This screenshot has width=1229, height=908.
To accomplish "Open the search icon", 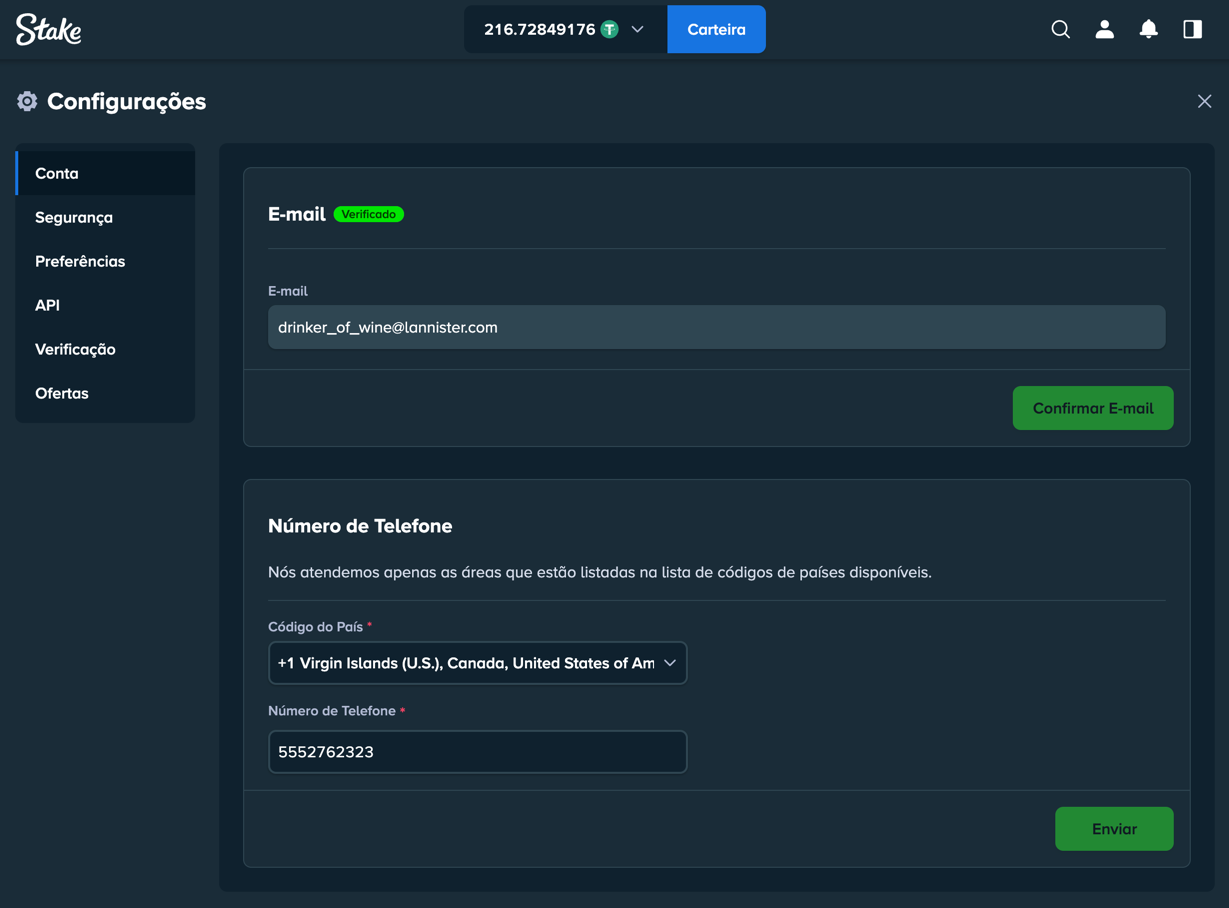I will pyautogui.click(x=1060, y=29).
